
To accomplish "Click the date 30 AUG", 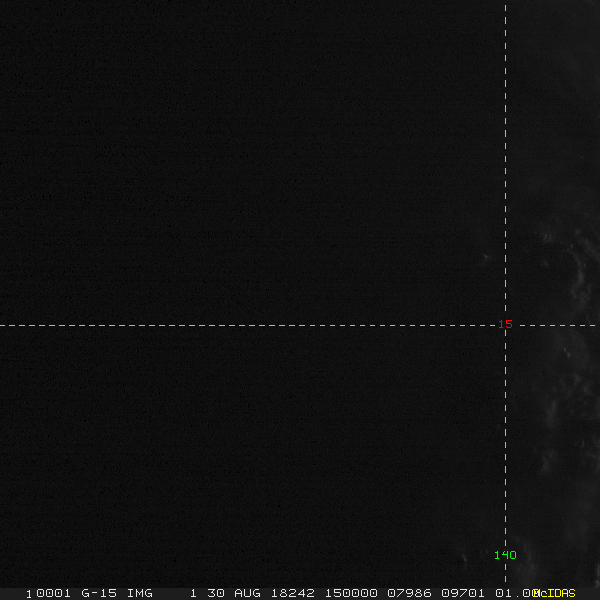I will 234,593.
